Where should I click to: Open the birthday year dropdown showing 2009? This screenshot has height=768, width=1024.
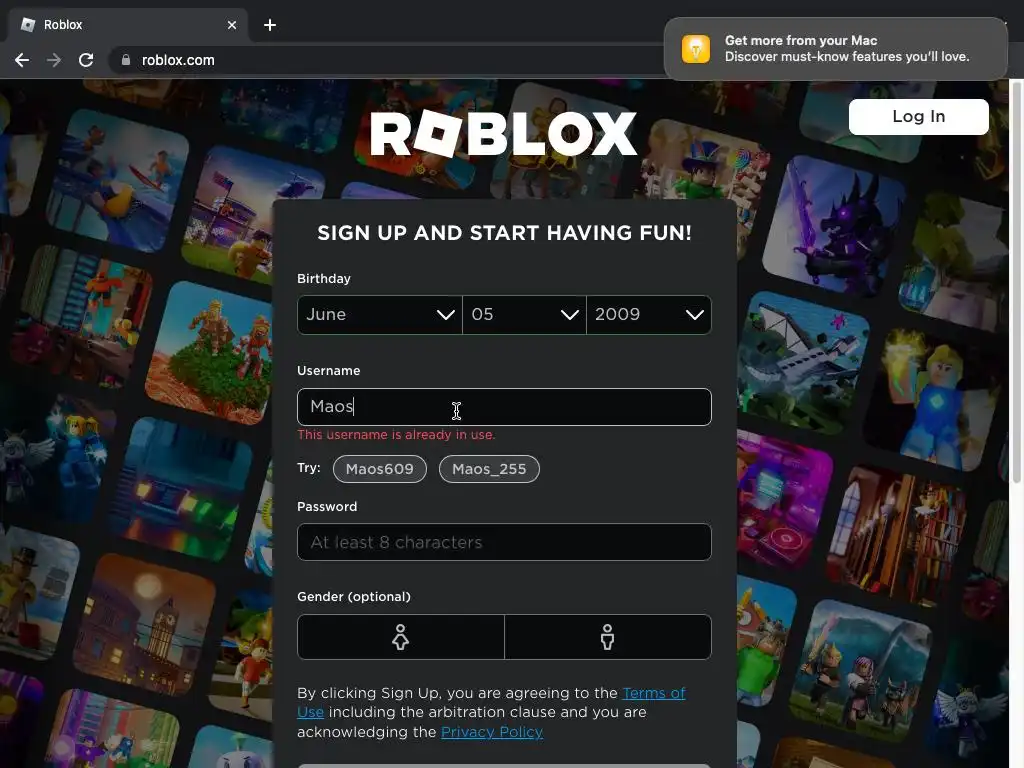(648, 315)
